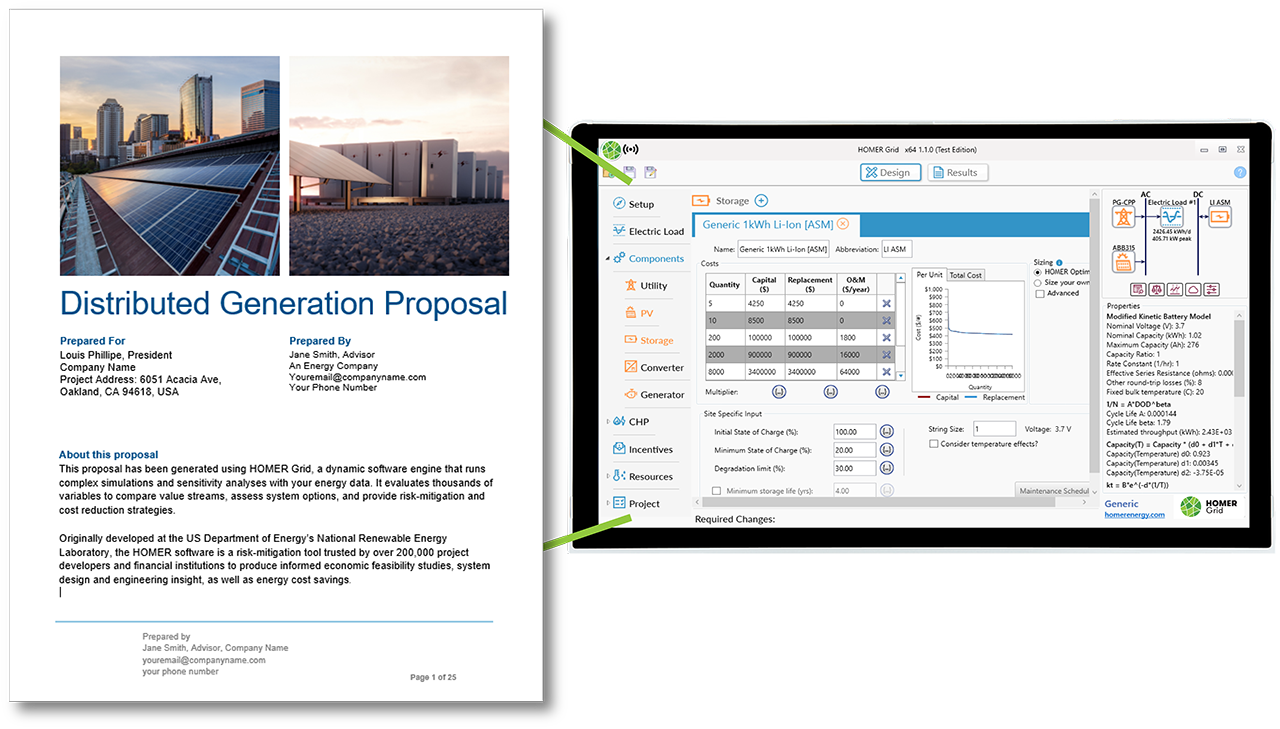Expand the Resources section

click(608, 476)
